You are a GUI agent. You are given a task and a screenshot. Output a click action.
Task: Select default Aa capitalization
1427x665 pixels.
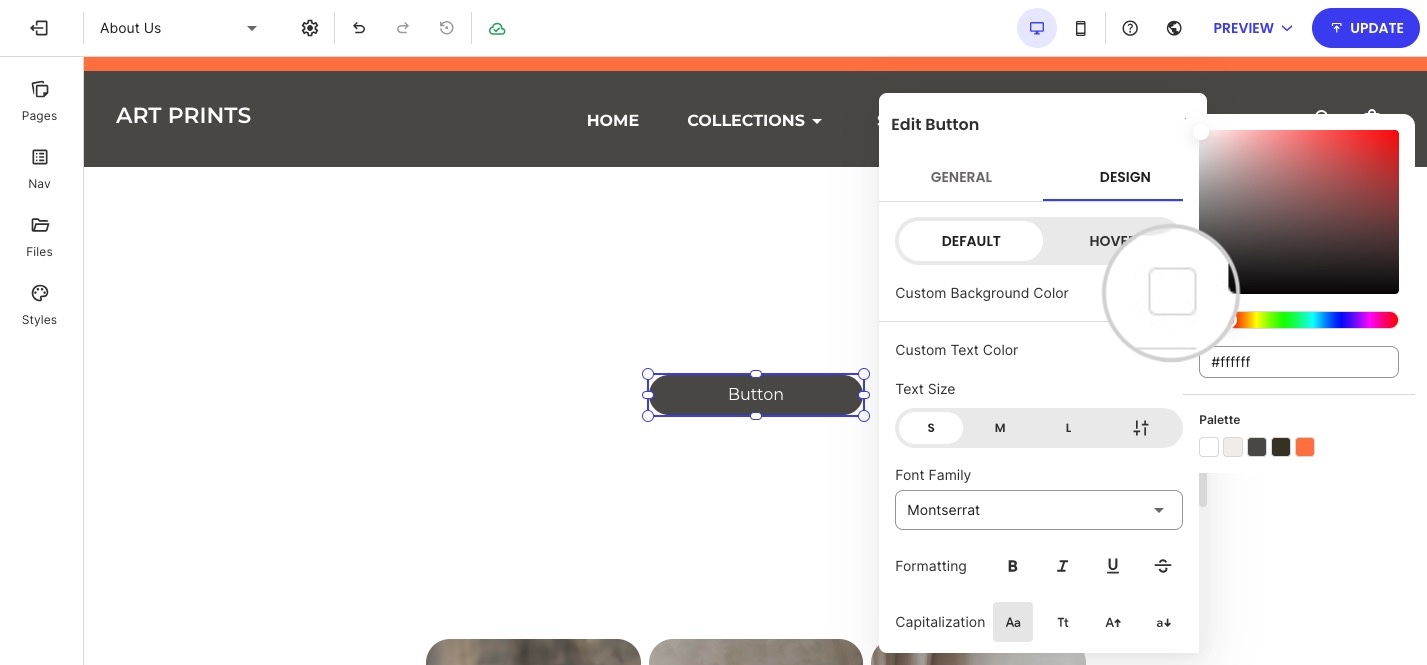1013,622
